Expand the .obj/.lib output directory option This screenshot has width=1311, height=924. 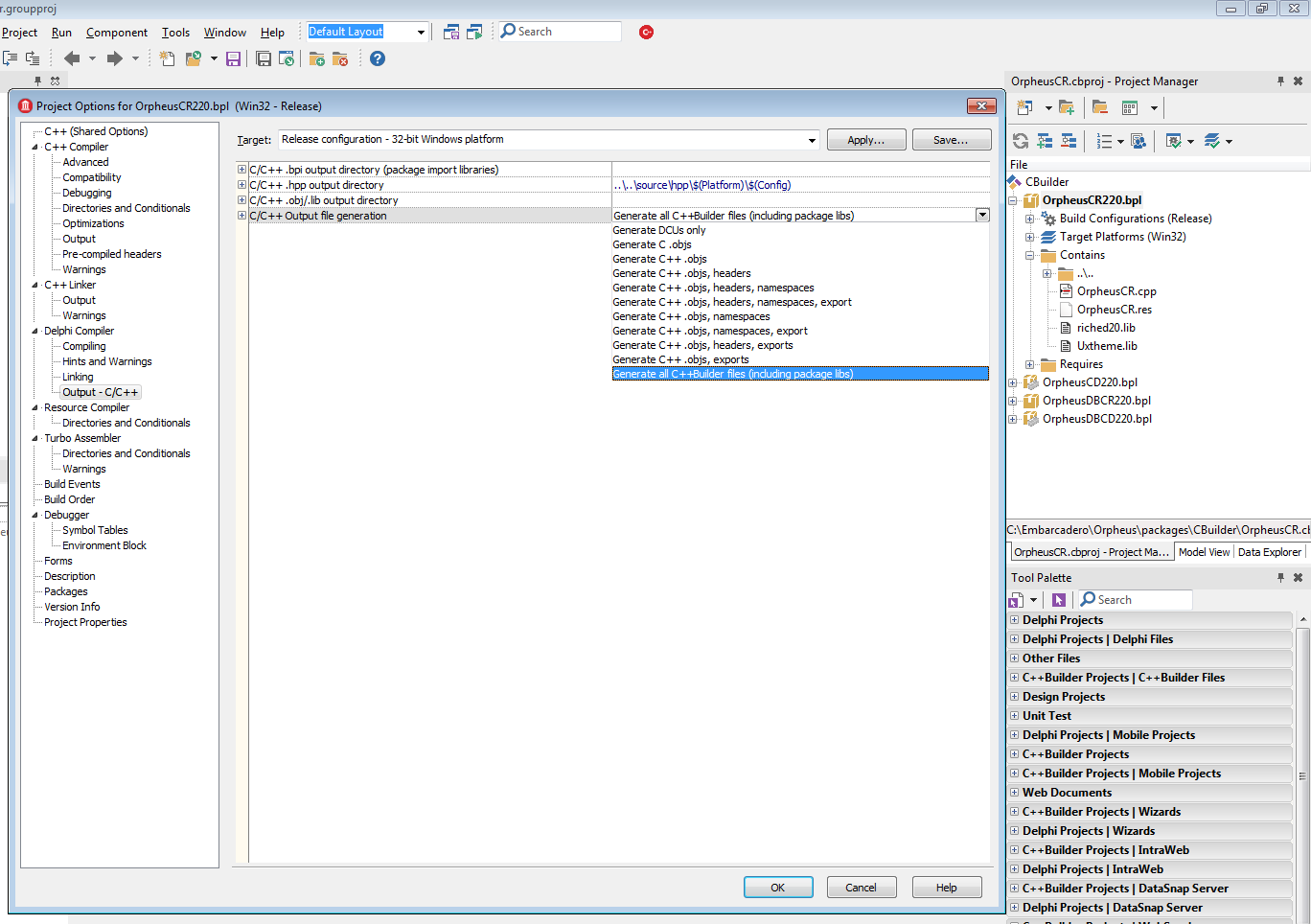(x=241, y=200)
